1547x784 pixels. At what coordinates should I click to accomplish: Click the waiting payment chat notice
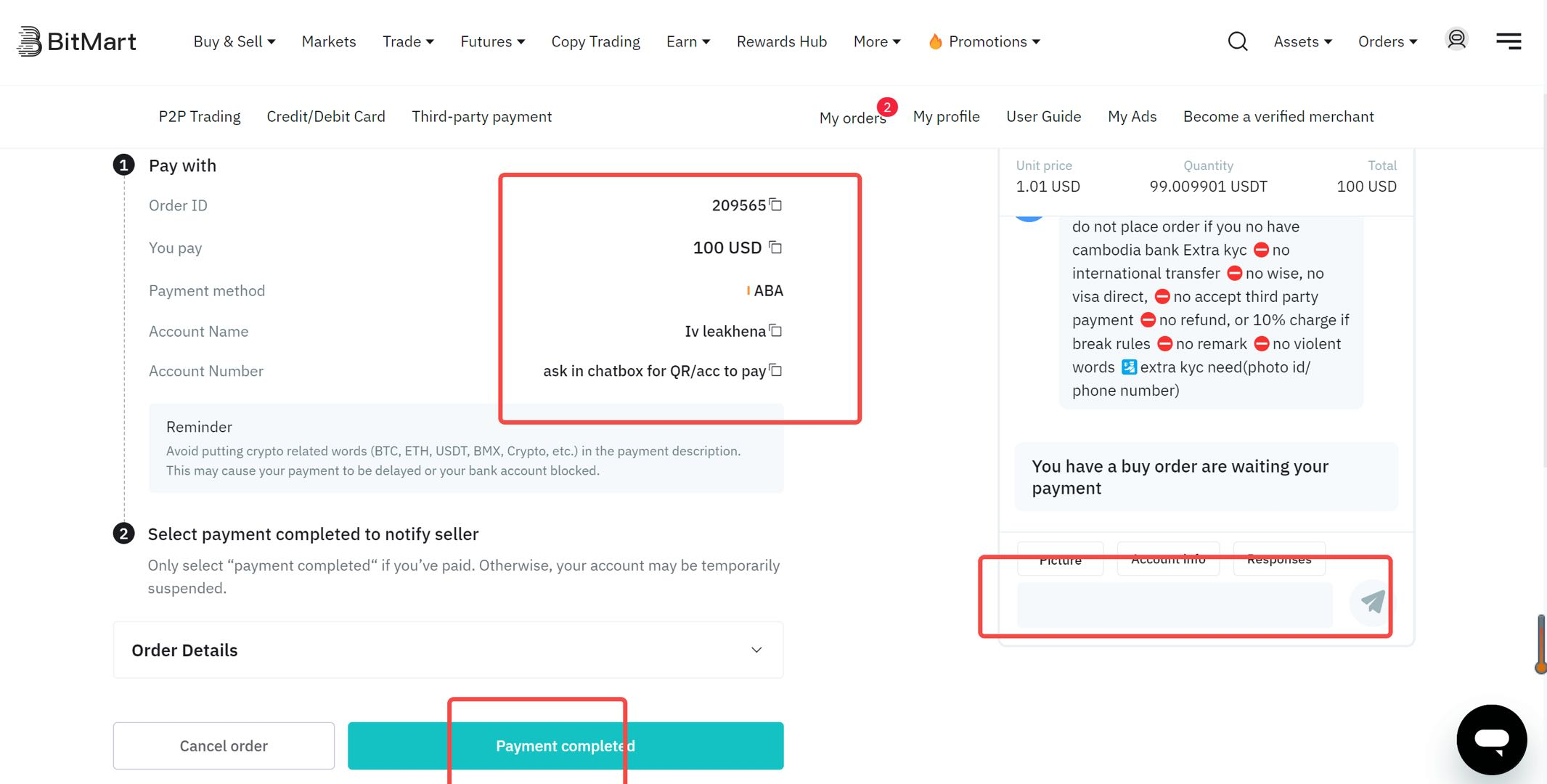pos(1206,477)
